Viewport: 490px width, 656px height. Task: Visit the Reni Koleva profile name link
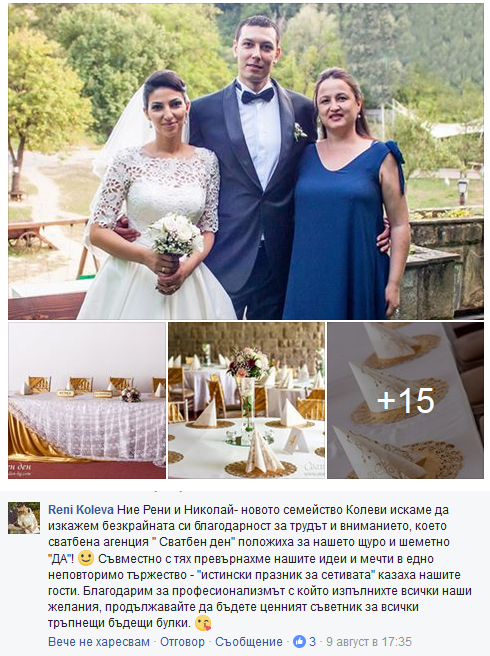tap(81, 510)
